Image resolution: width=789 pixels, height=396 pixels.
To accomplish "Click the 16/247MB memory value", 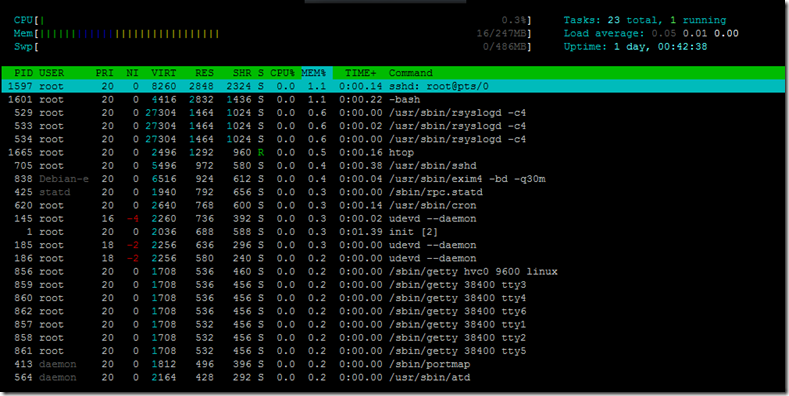I will [502, 34].
